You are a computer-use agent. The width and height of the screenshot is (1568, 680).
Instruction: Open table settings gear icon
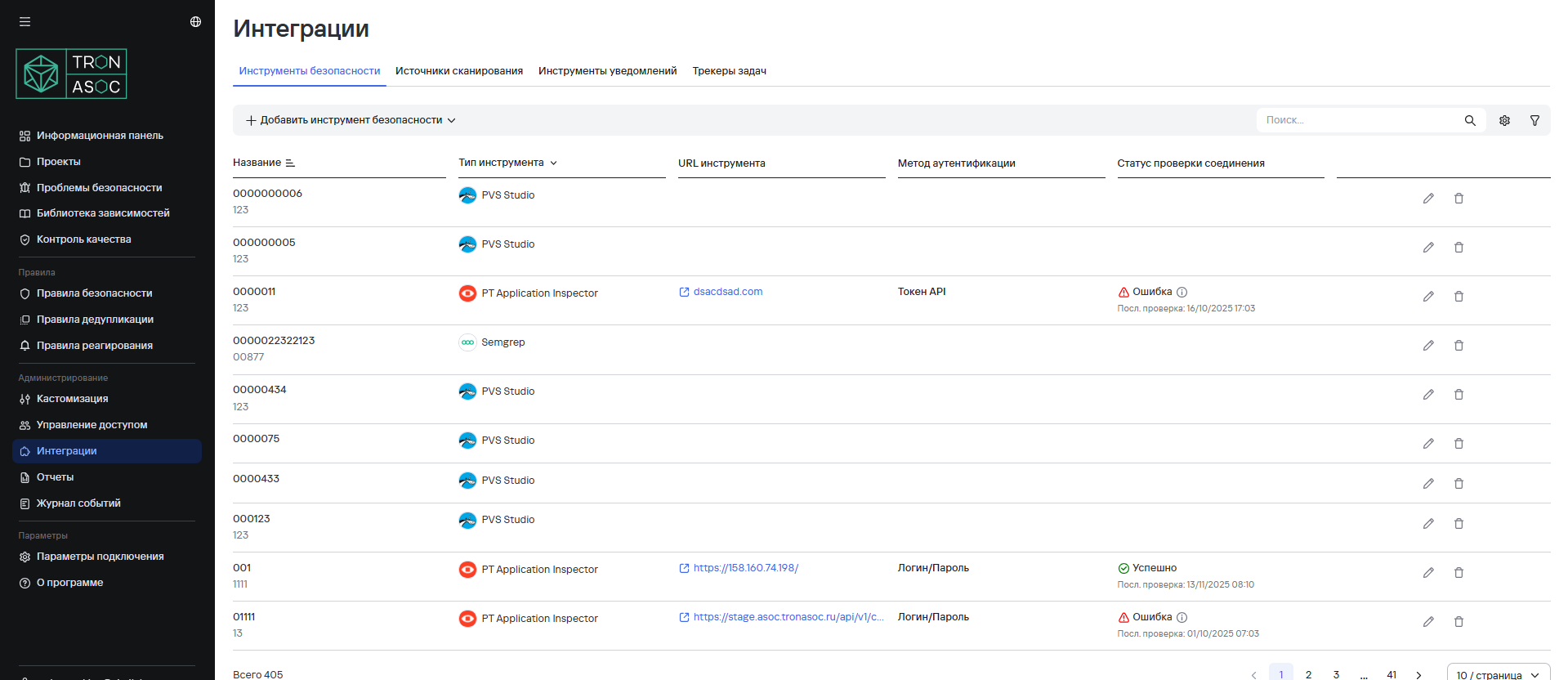1504,120
